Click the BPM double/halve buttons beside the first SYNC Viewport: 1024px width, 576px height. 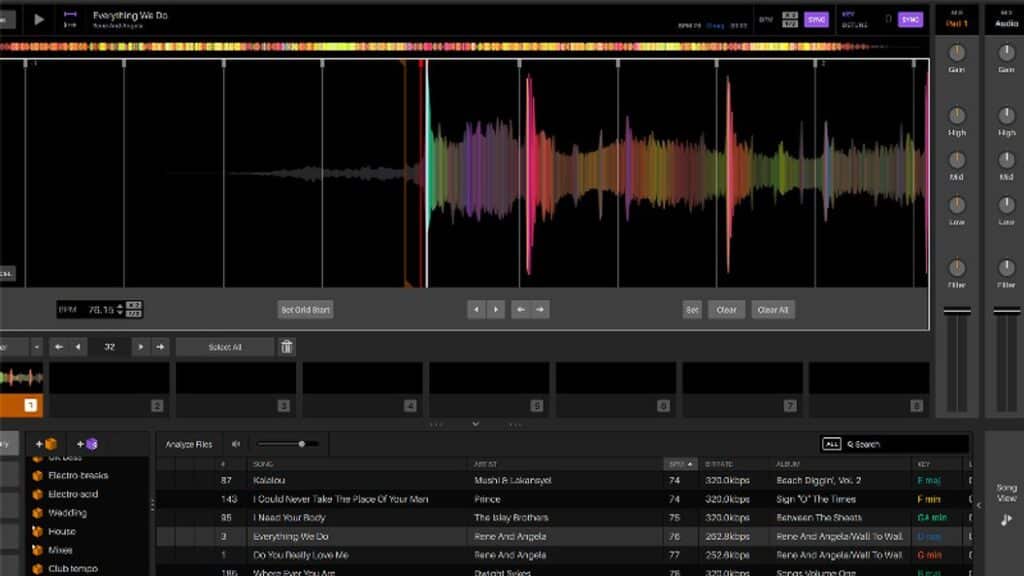(x=790, y=20)
